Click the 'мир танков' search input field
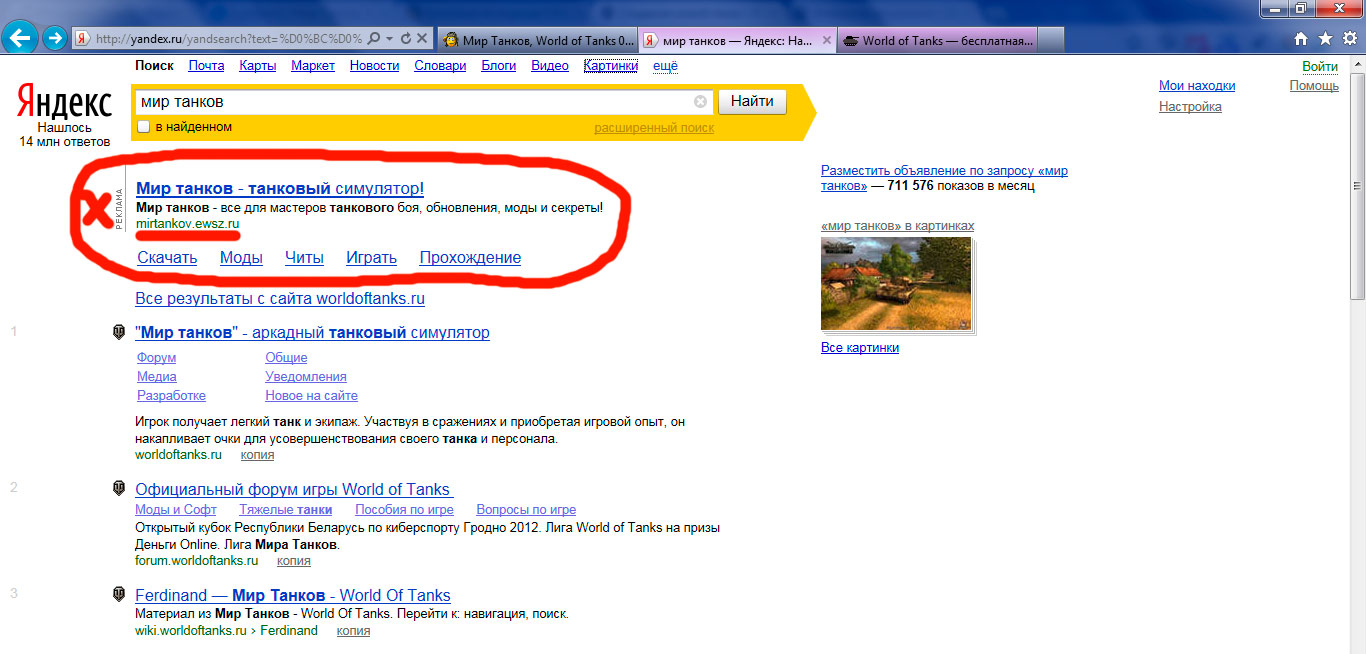1366x654 pixels. click(410, 102)
